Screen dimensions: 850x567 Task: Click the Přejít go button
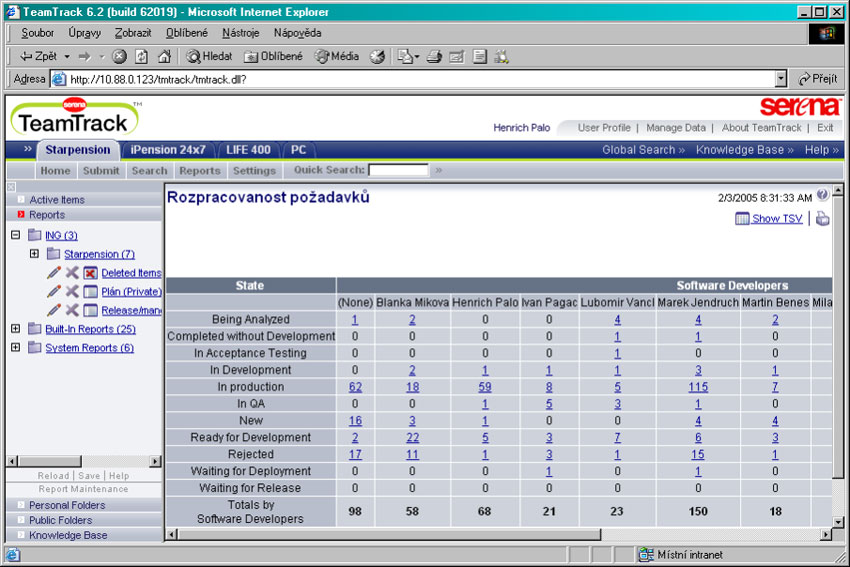coord(818,79)
